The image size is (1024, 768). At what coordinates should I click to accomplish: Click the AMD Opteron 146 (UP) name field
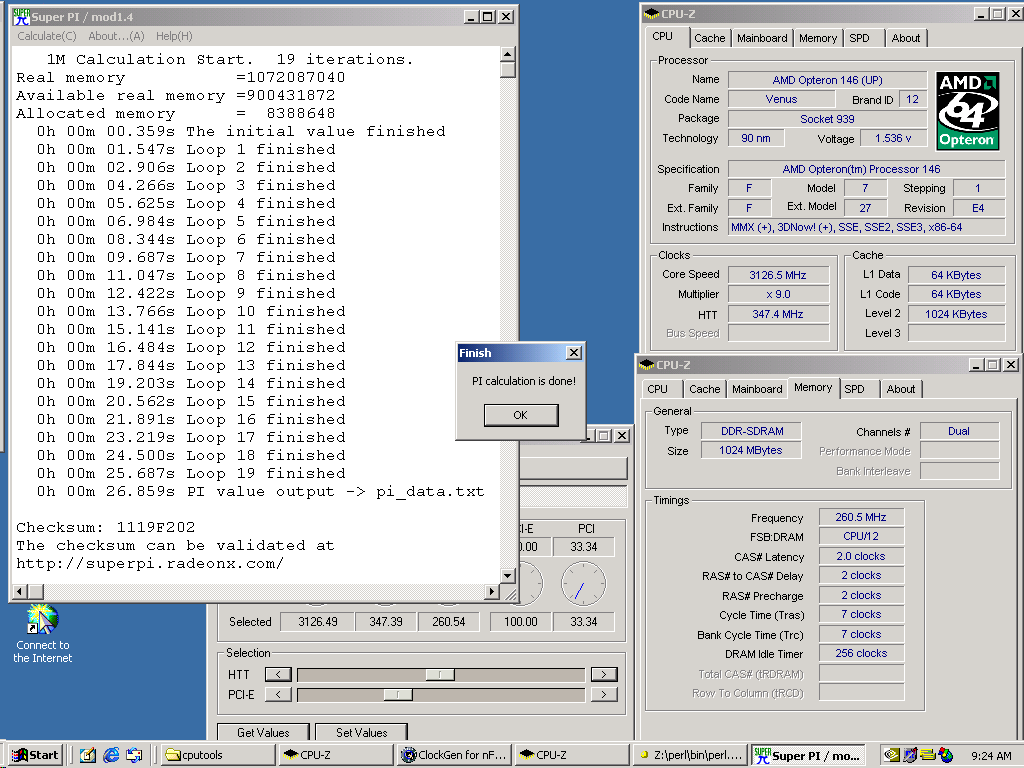coord(827,80)
